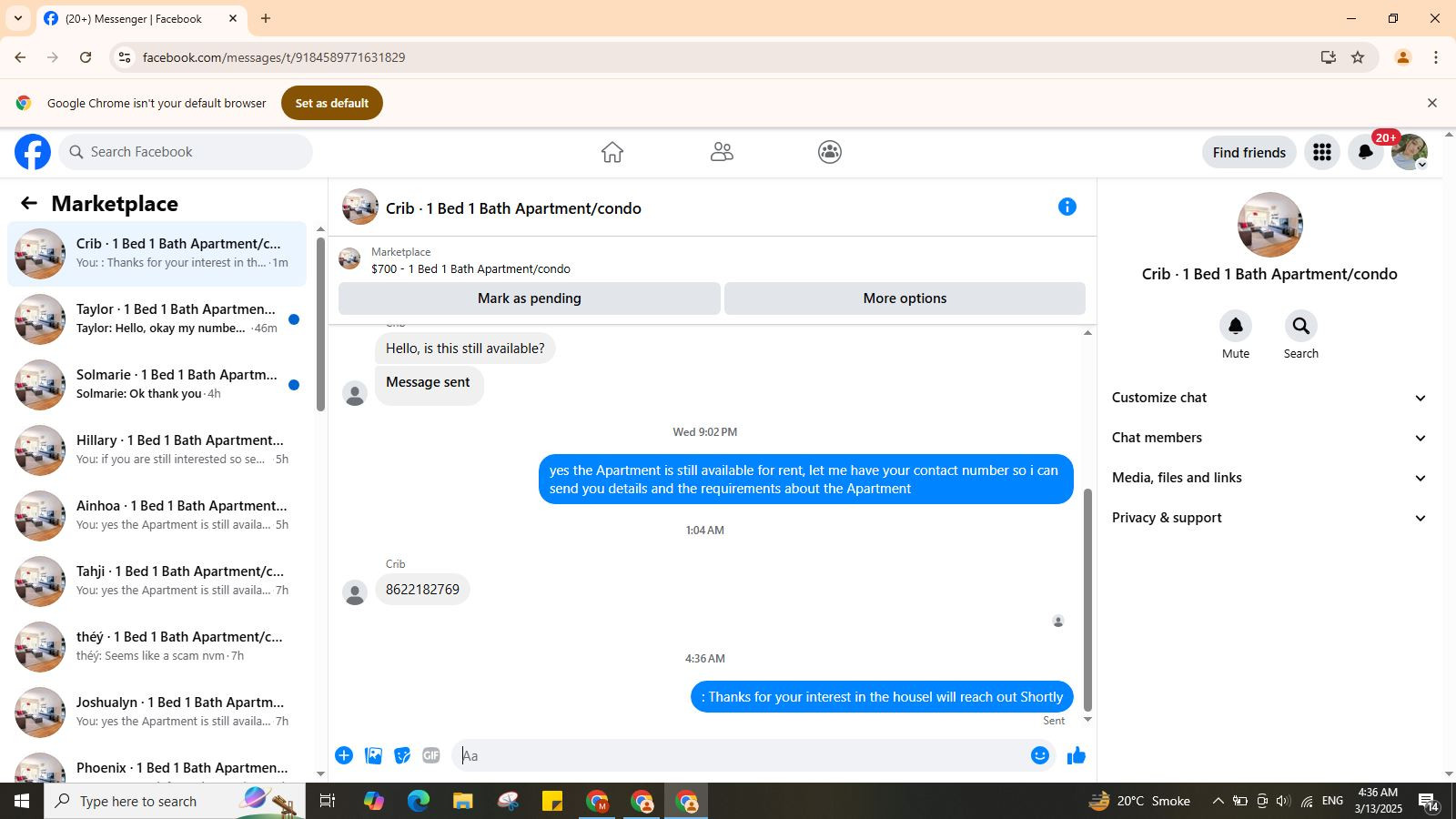The image size is (1456, 819).
Task: Open the Friends icon in top navigation
Action: click(722, 152)
